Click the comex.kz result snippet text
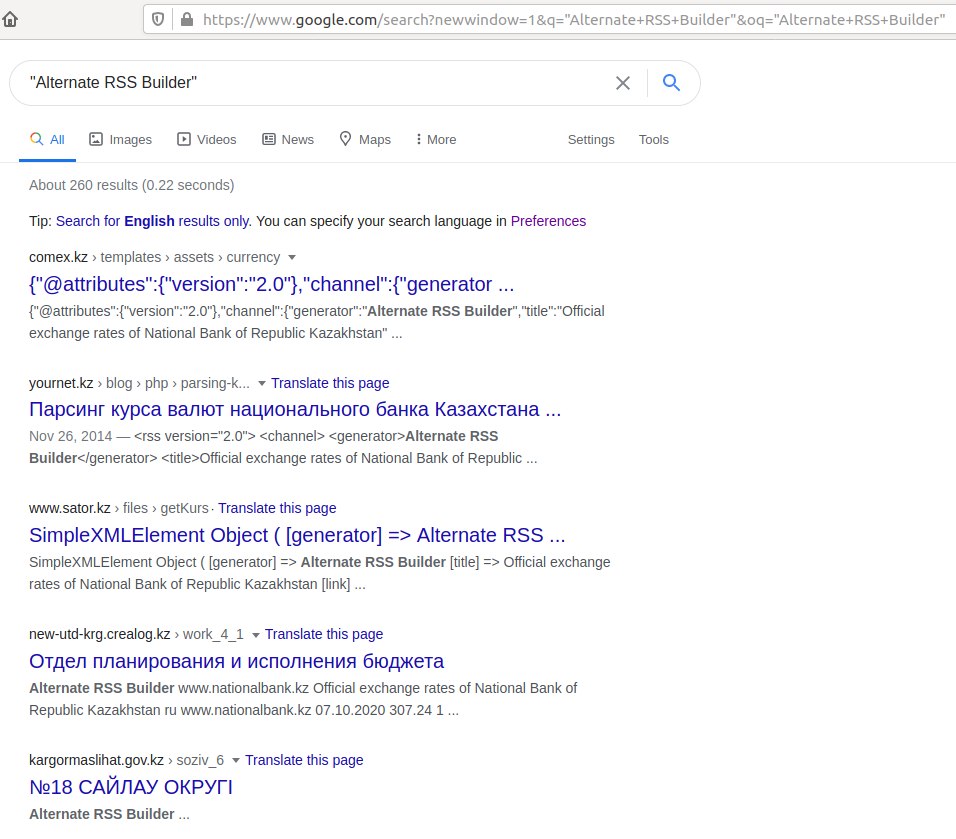956x839 pixels. point(316,322)
